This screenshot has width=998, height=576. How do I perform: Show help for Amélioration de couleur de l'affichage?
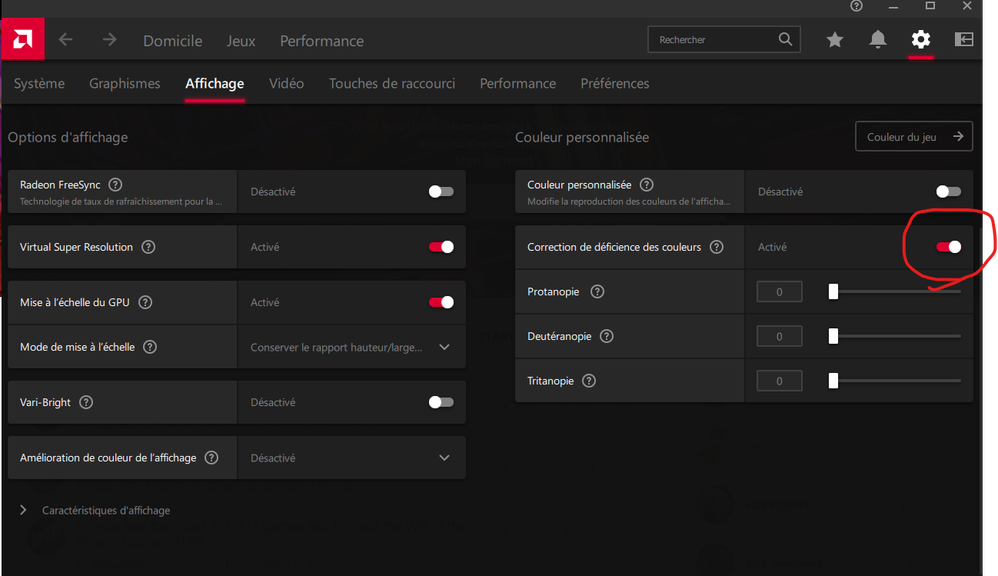coord(211,458)
